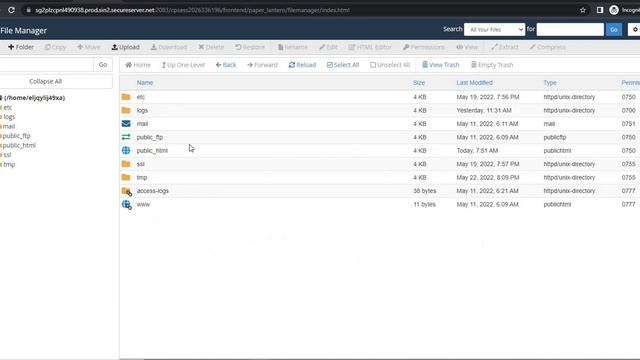Open the Search scope dropdown
Image resolution: width=640 pixels, height=360 pixels.
(494, 29)
